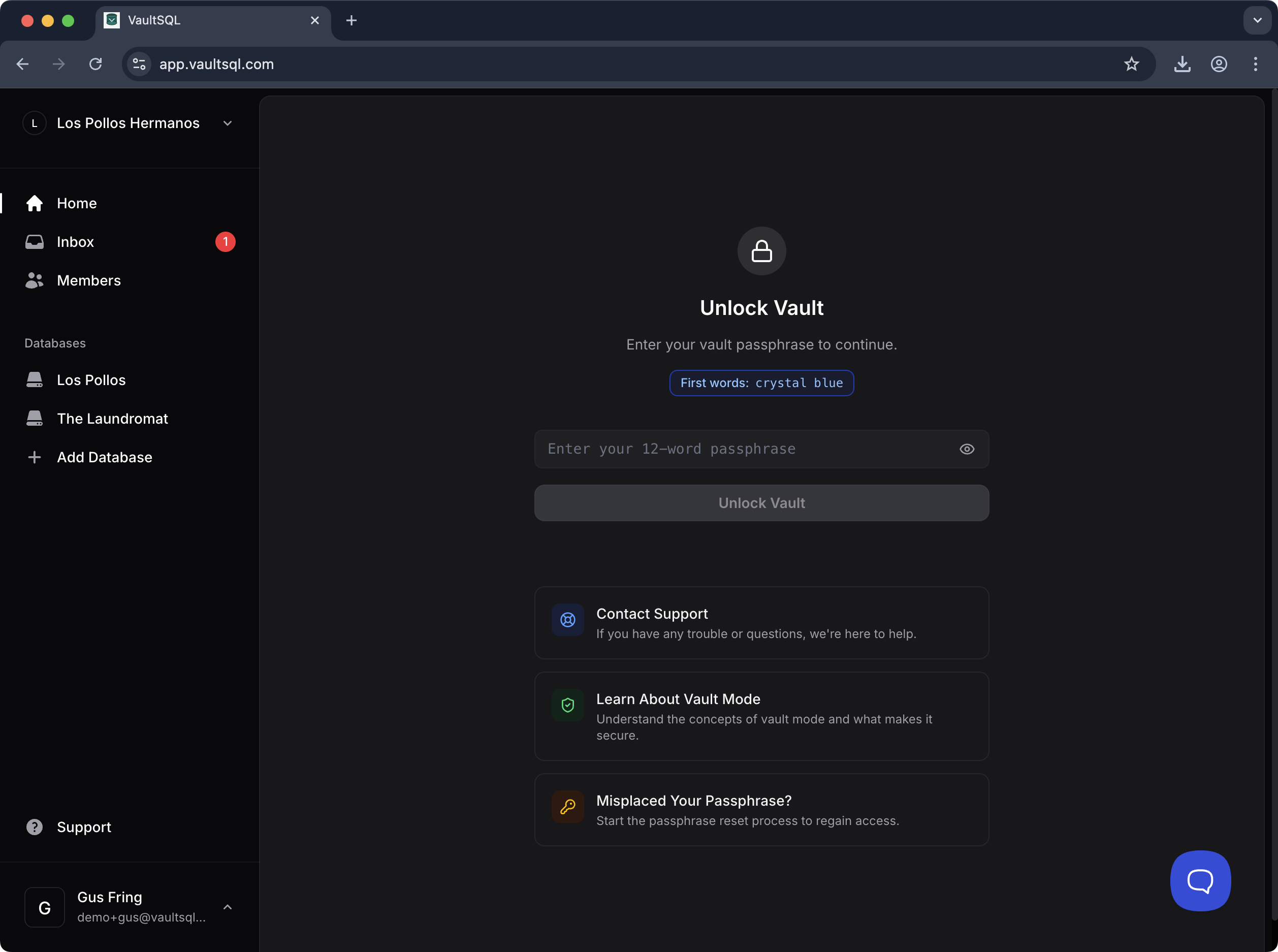Close the VaultSQL tab
Screen dimensions: 1278x952
(x=314, y=21)
